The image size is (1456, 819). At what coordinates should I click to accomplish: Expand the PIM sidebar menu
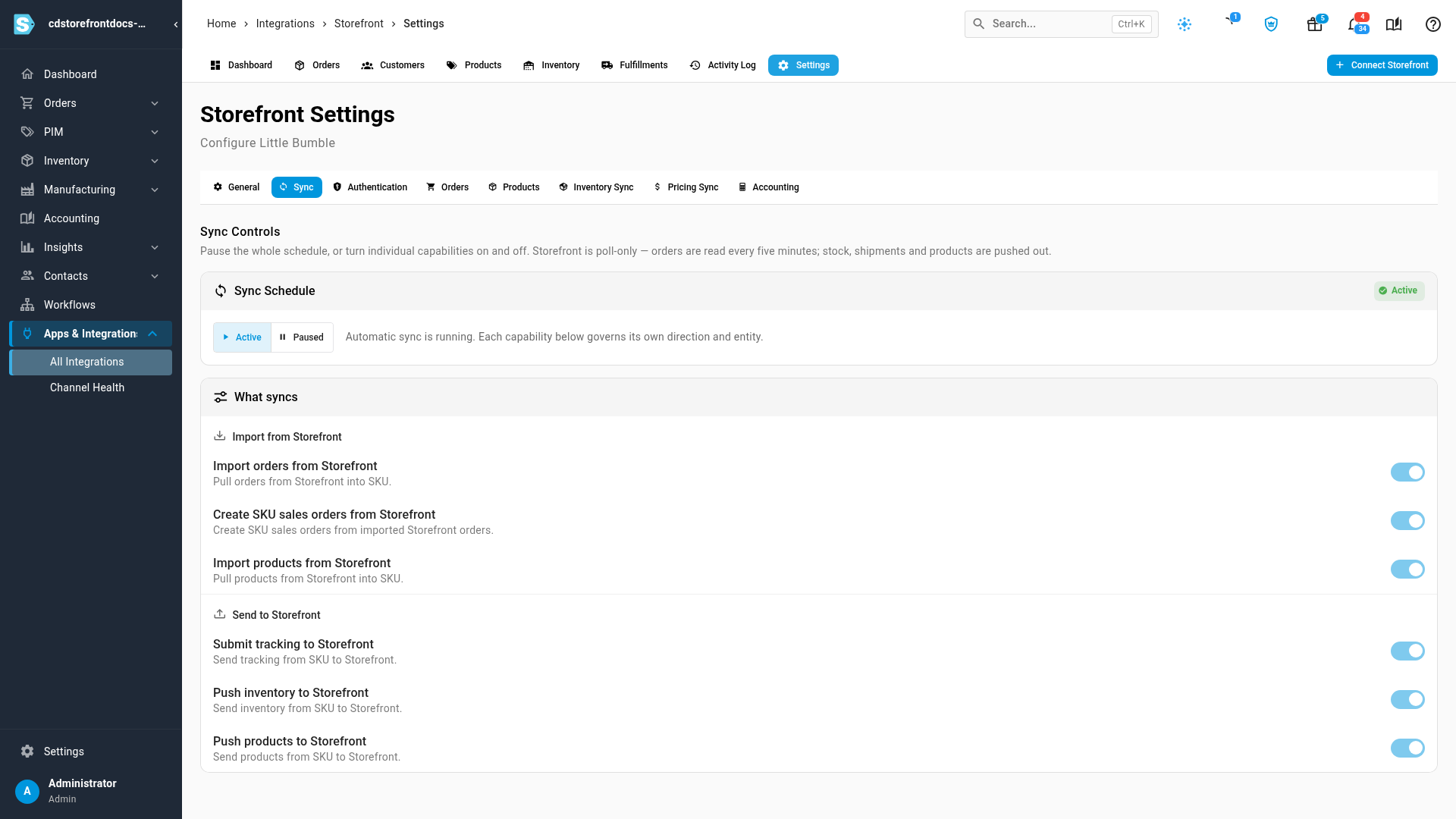[90, 132]
